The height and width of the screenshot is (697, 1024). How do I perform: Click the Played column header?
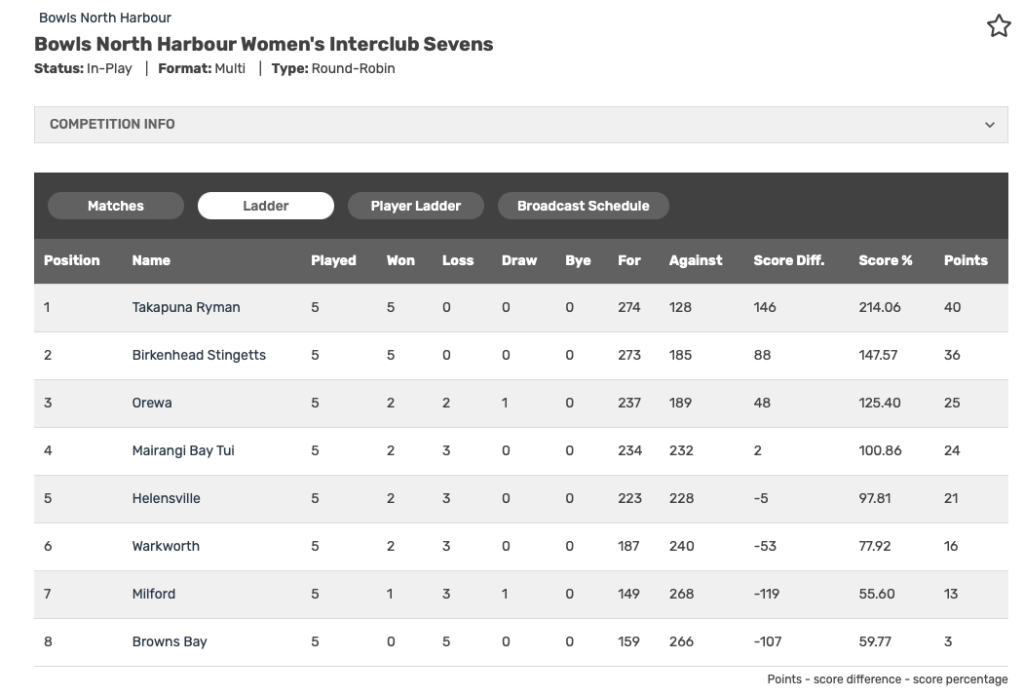coord(334,260)
